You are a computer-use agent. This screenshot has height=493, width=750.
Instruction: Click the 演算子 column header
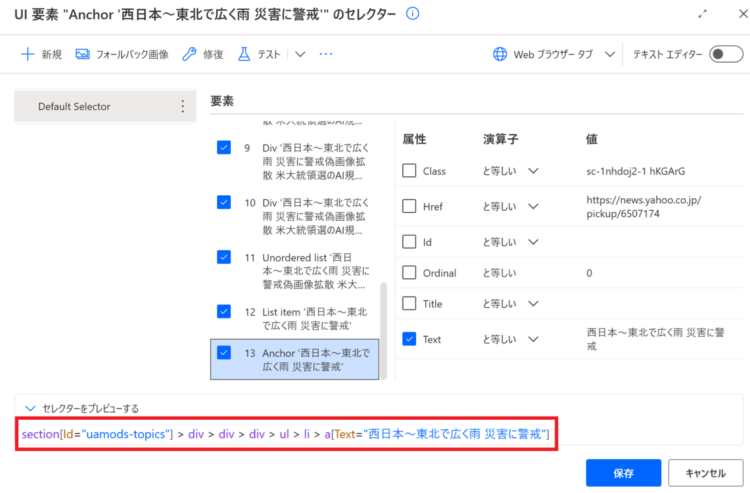500,139
